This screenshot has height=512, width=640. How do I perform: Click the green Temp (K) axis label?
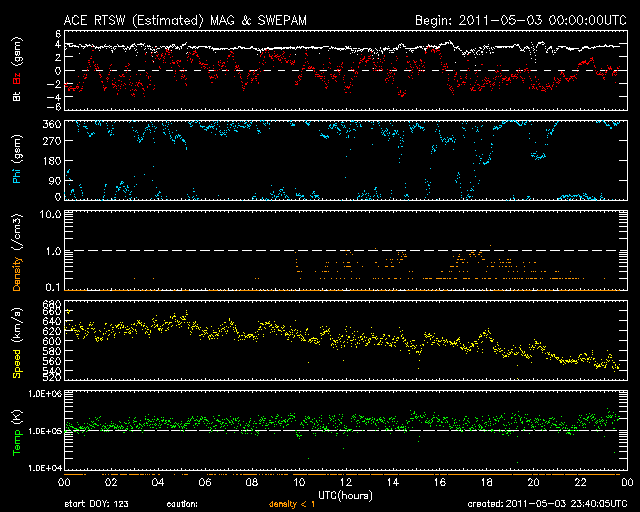coord(18,430)
